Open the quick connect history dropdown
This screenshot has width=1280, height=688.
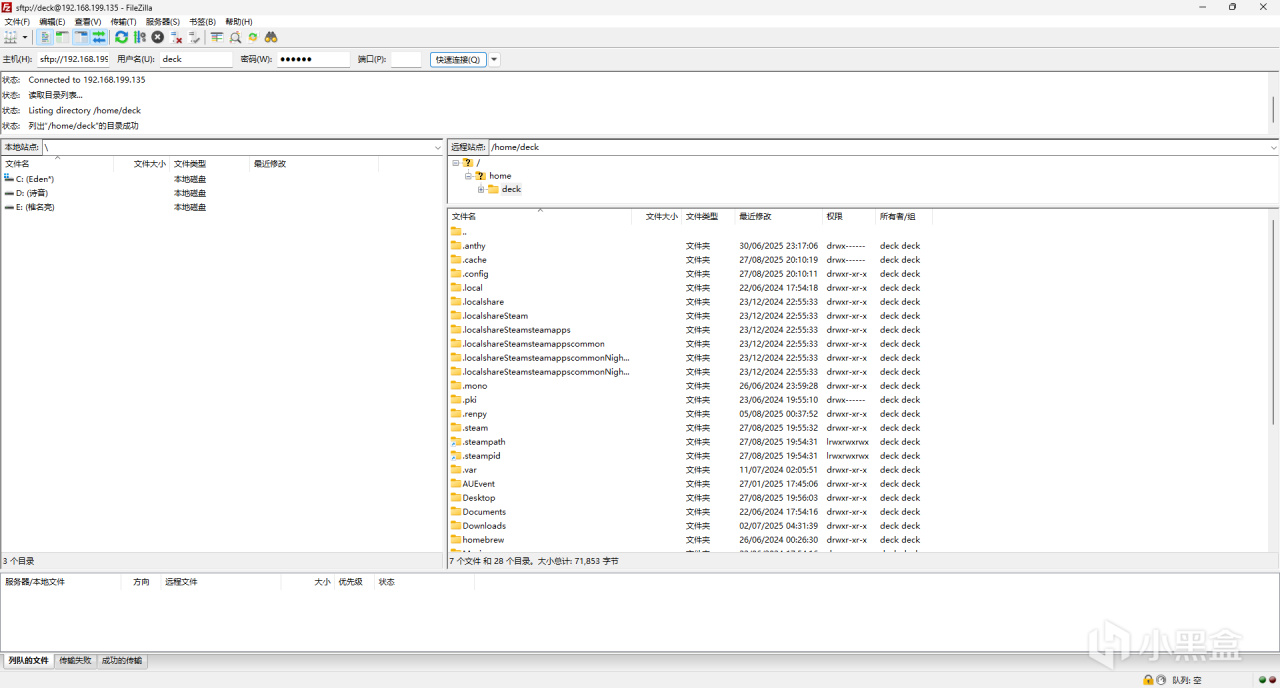pos(494,59)
